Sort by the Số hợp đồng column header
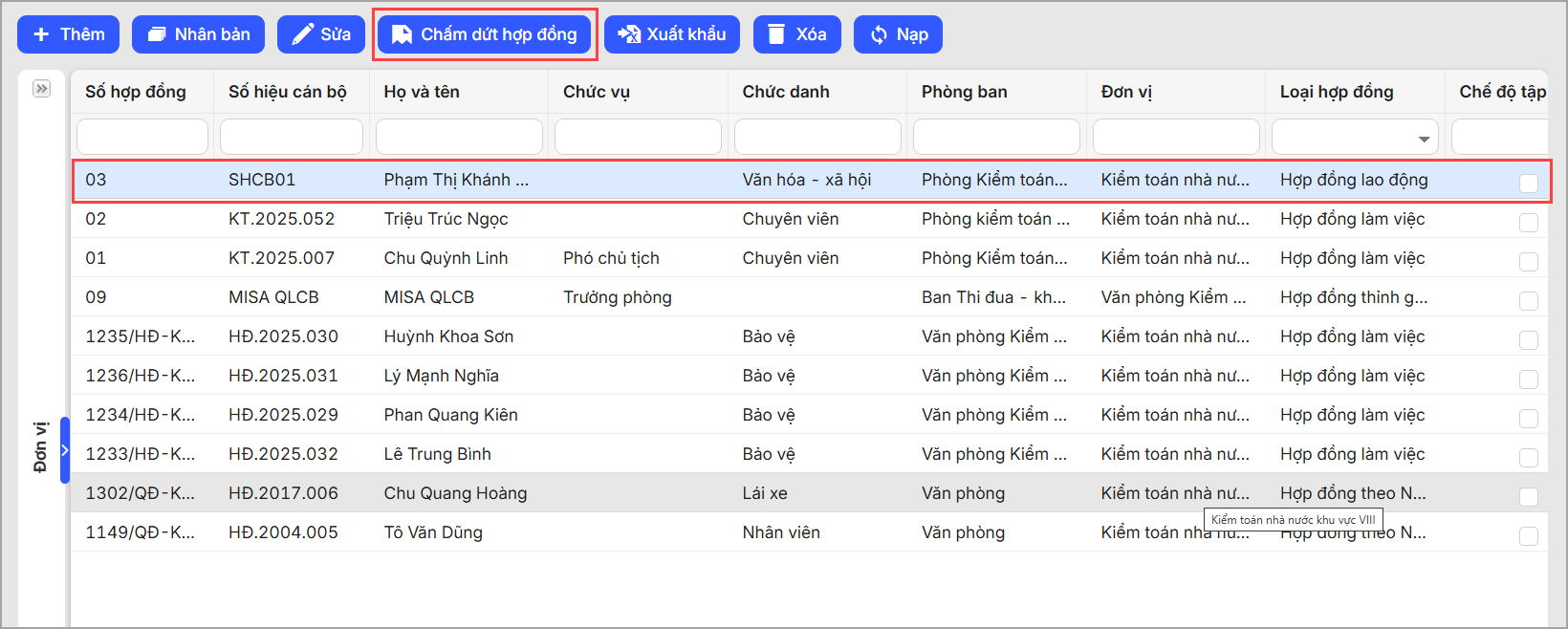 [x=136, y=92]
